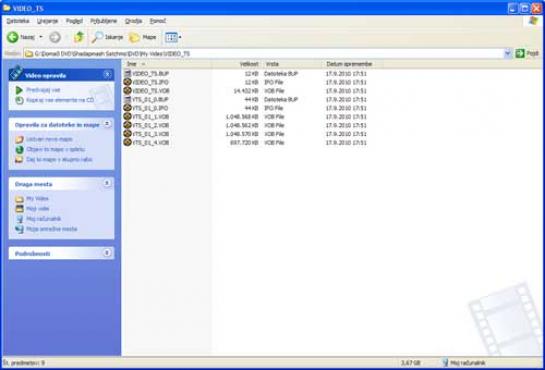
Task: Open the Pomoč menu
Action: [x=158, y=21]
